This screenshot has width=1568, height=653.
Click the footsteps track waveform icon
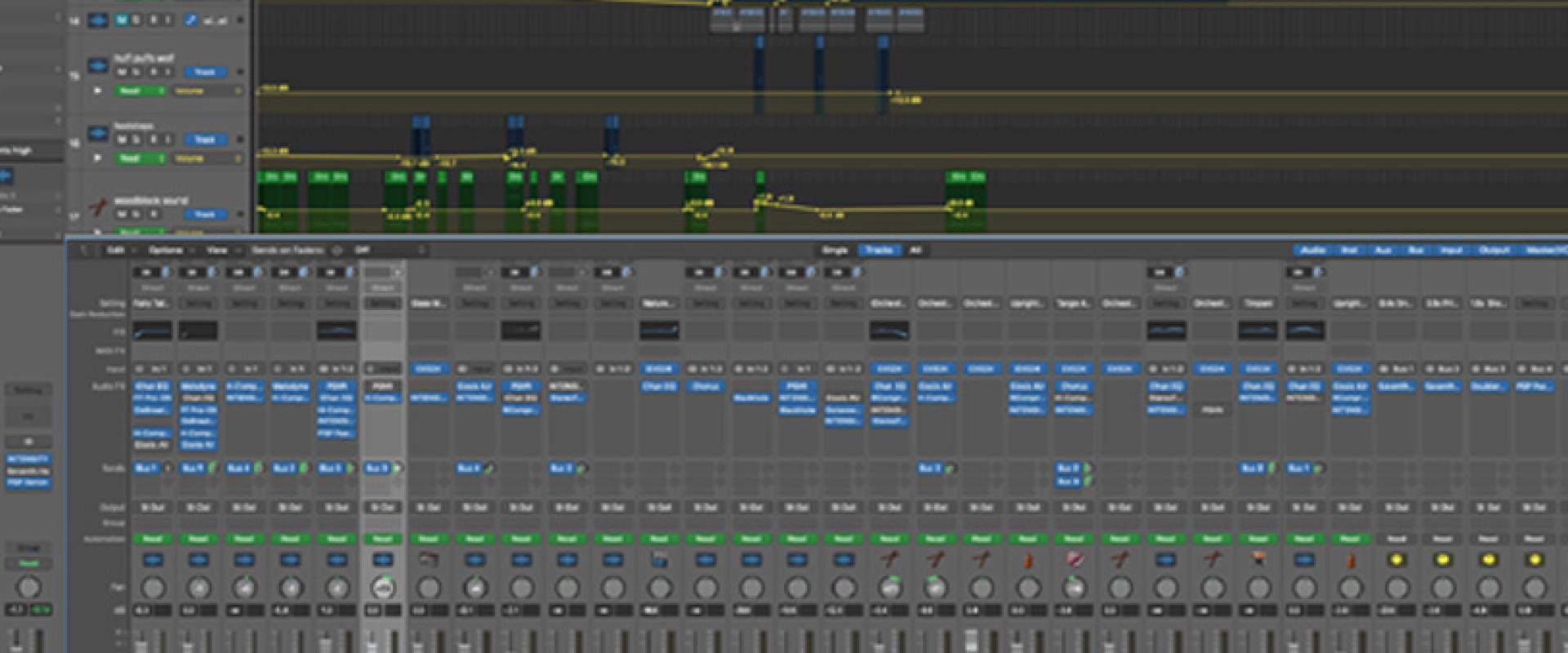click(x=98, y=133)
